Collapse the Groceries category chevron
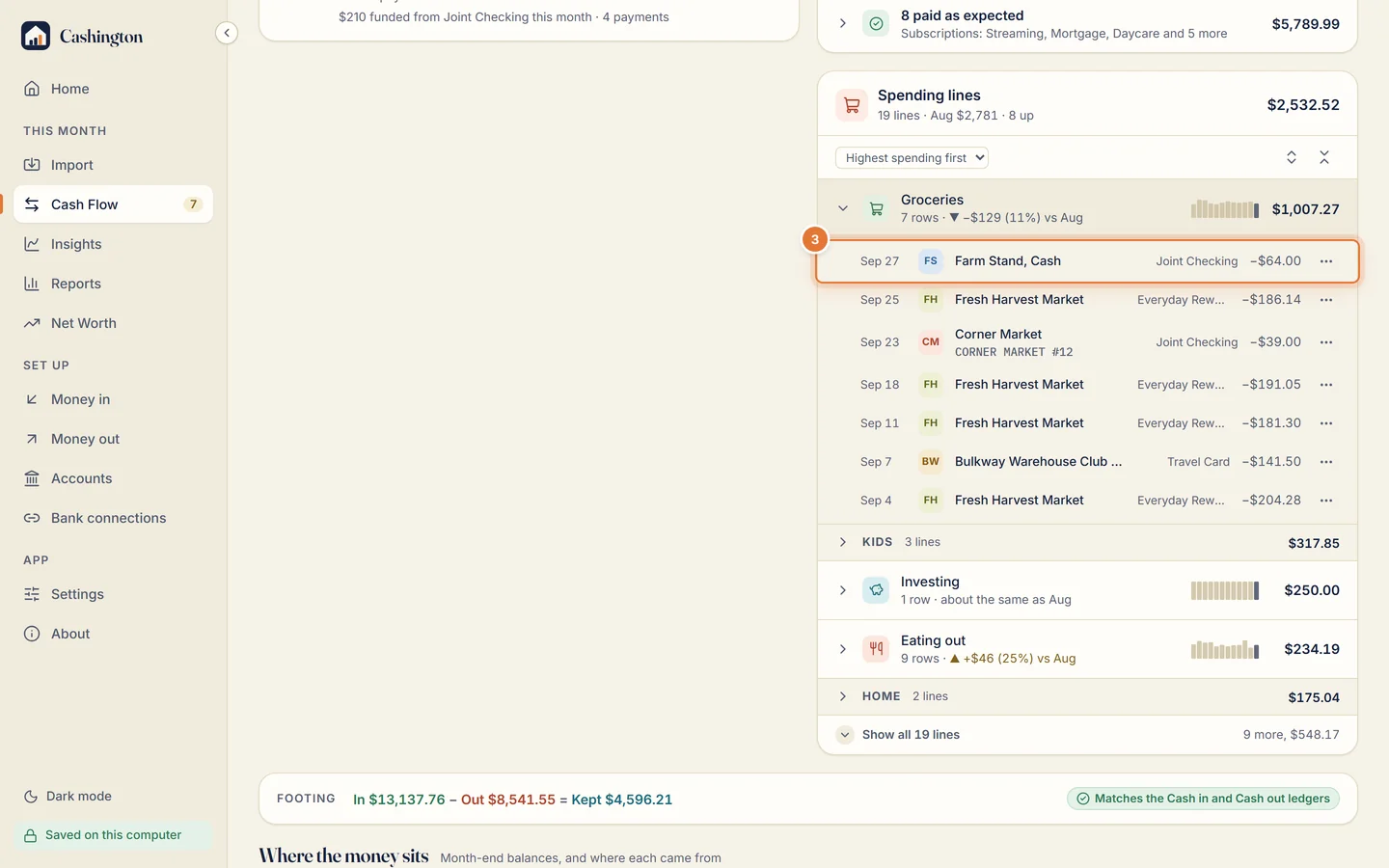Image resolution: width=1389 pixels, height=868 pixels. 843,208
